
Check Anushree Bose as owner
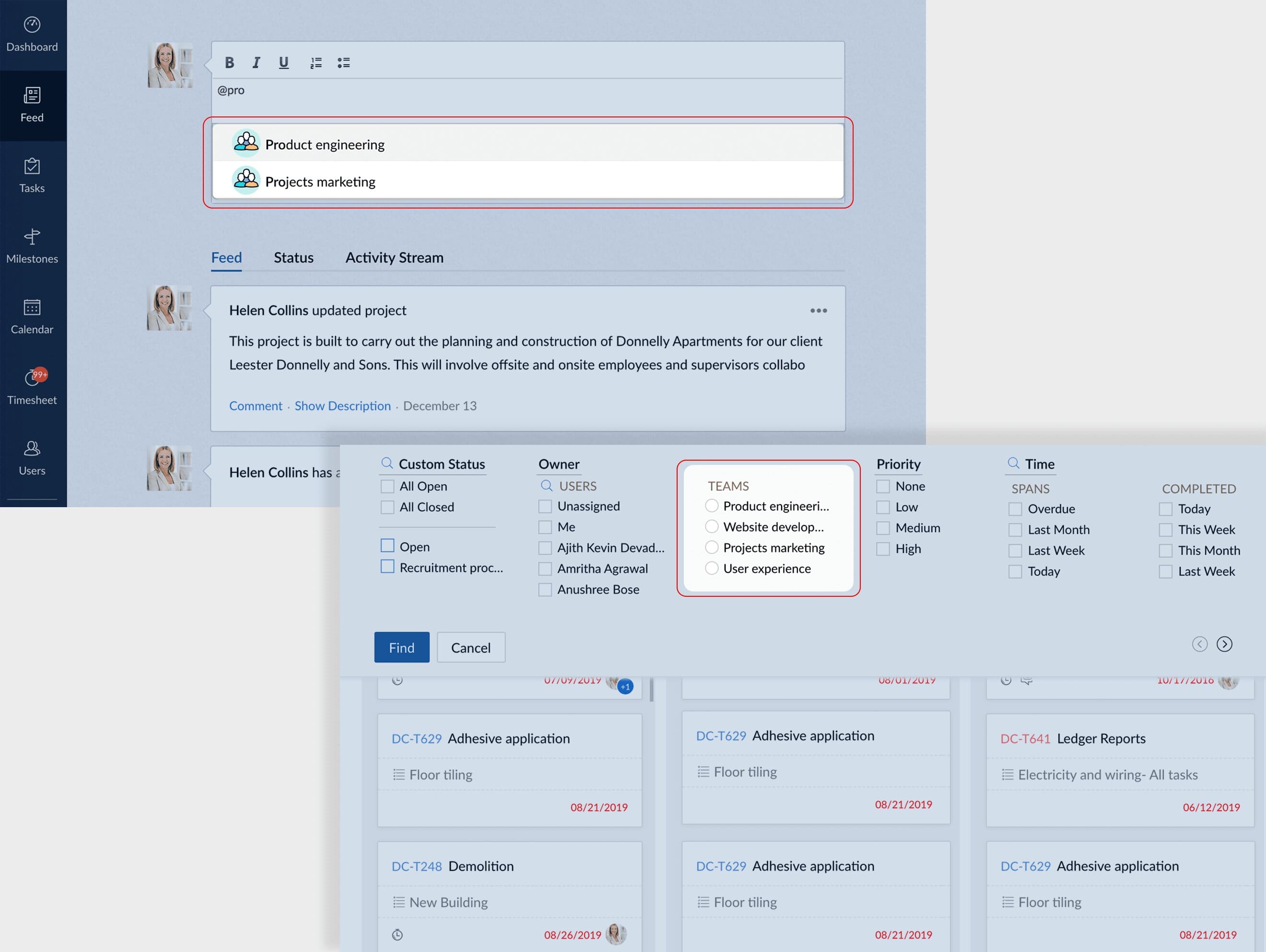[x=545, y=589]
